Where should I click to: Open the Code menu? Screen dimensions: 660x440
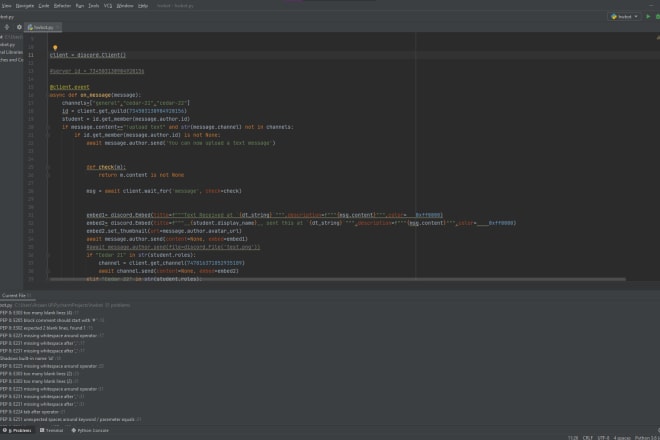tap(44, 6)
